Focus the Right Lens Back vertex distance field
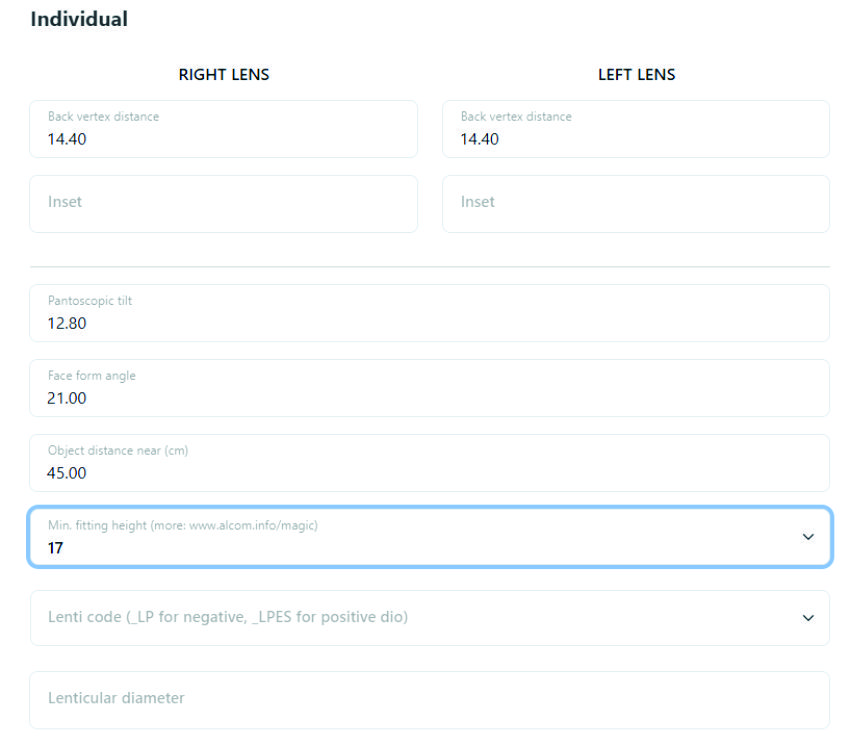The width and height of the screenshot is (850, 746). [x=223, y=129]
